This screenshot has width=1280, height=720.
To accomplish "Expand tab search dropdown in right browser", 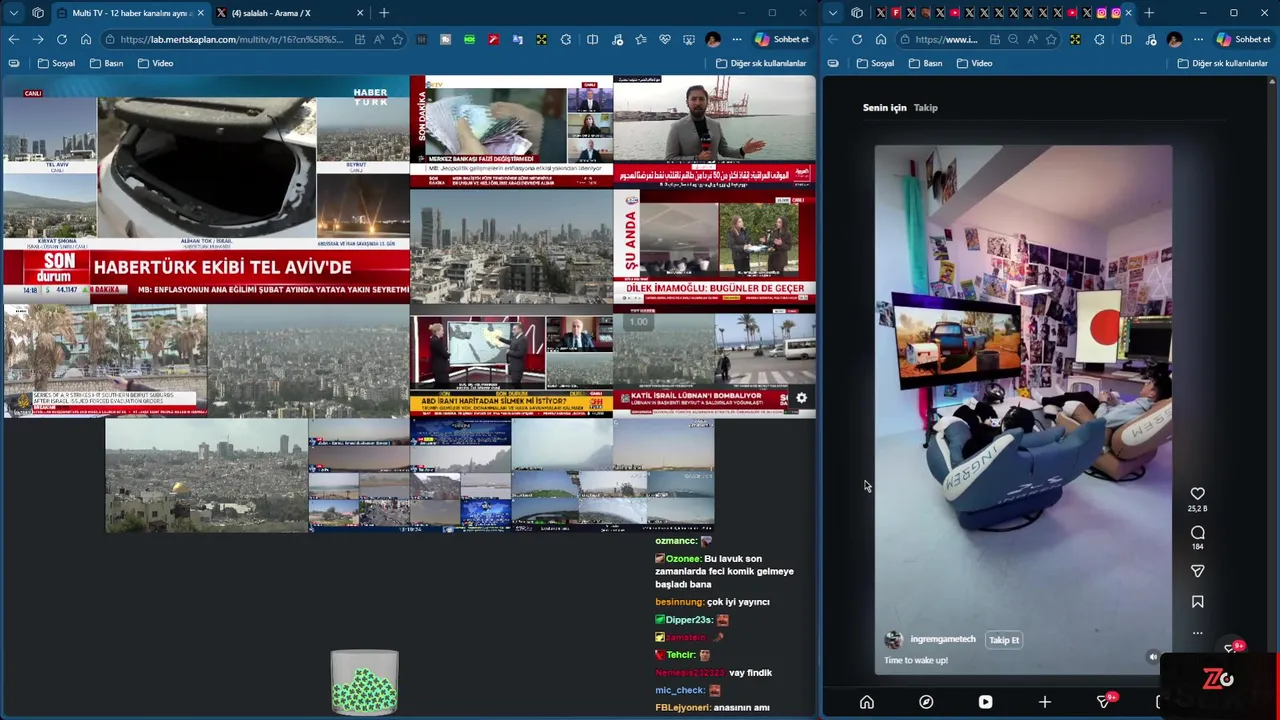I will [x=834, y=13].
